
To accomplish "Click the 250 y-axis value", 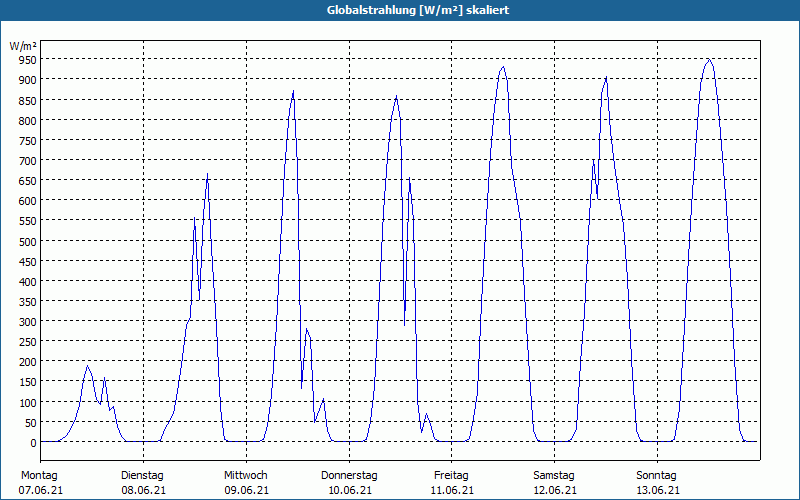I will click(27, 342).
